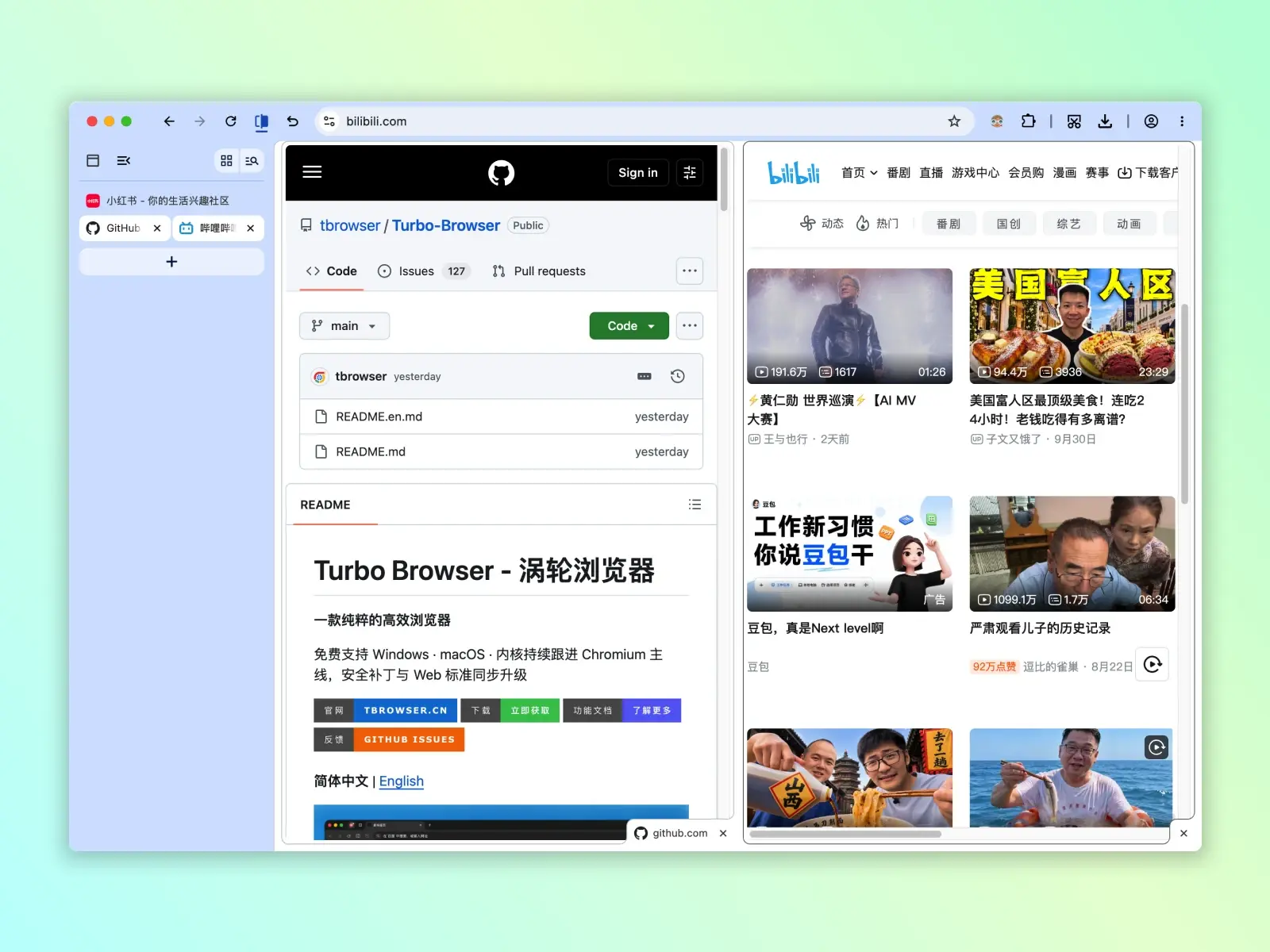Viewport: 1270px width, 952px height.
Task: Toggle the sidebar panel icon
Action: click(93, 160)
